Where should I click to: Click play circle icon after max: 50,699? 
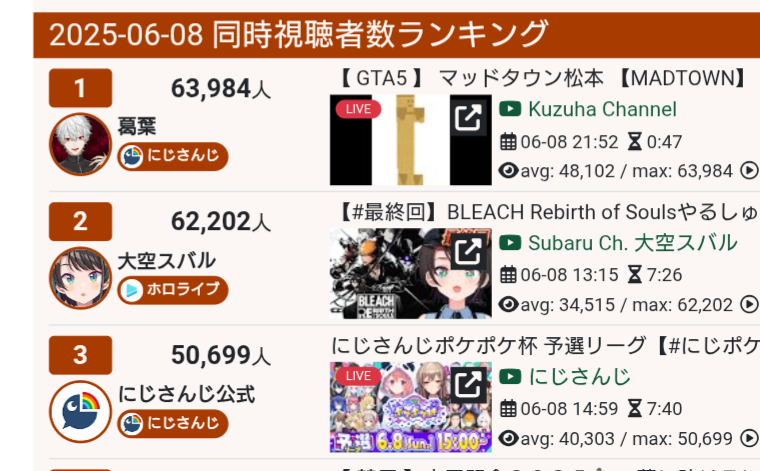(x=749, y=439)
